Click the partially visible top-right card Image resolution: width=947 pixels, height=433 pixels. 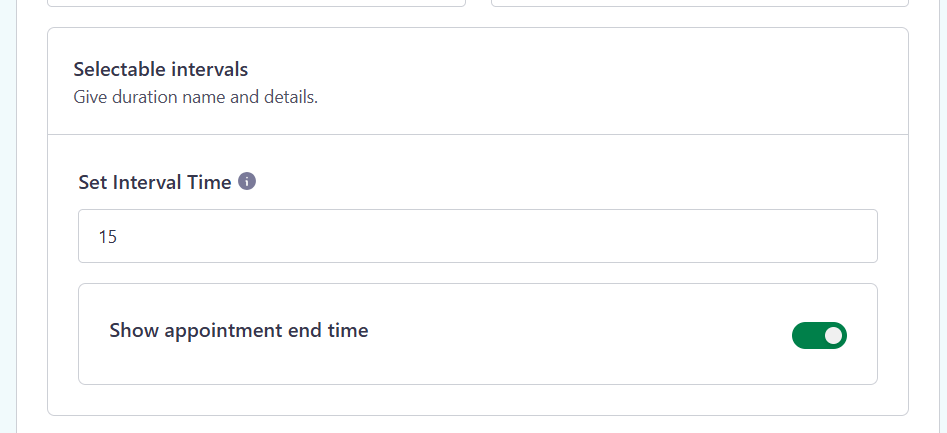[699, 3]
